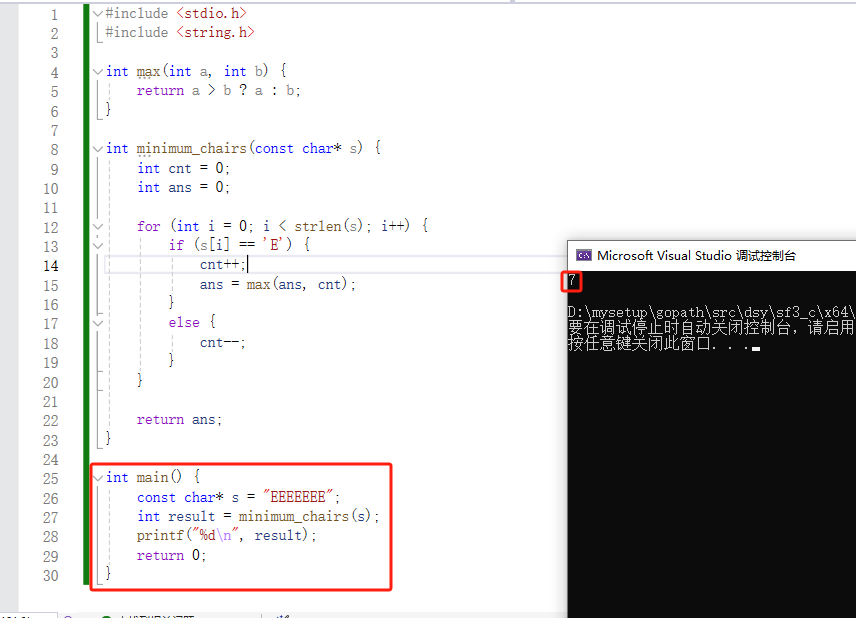This screenshot has height=618, width=856.
Task: Click 'int cnt = 0;' on line 9
Action: pyautogui.click(x=183, y=168)
